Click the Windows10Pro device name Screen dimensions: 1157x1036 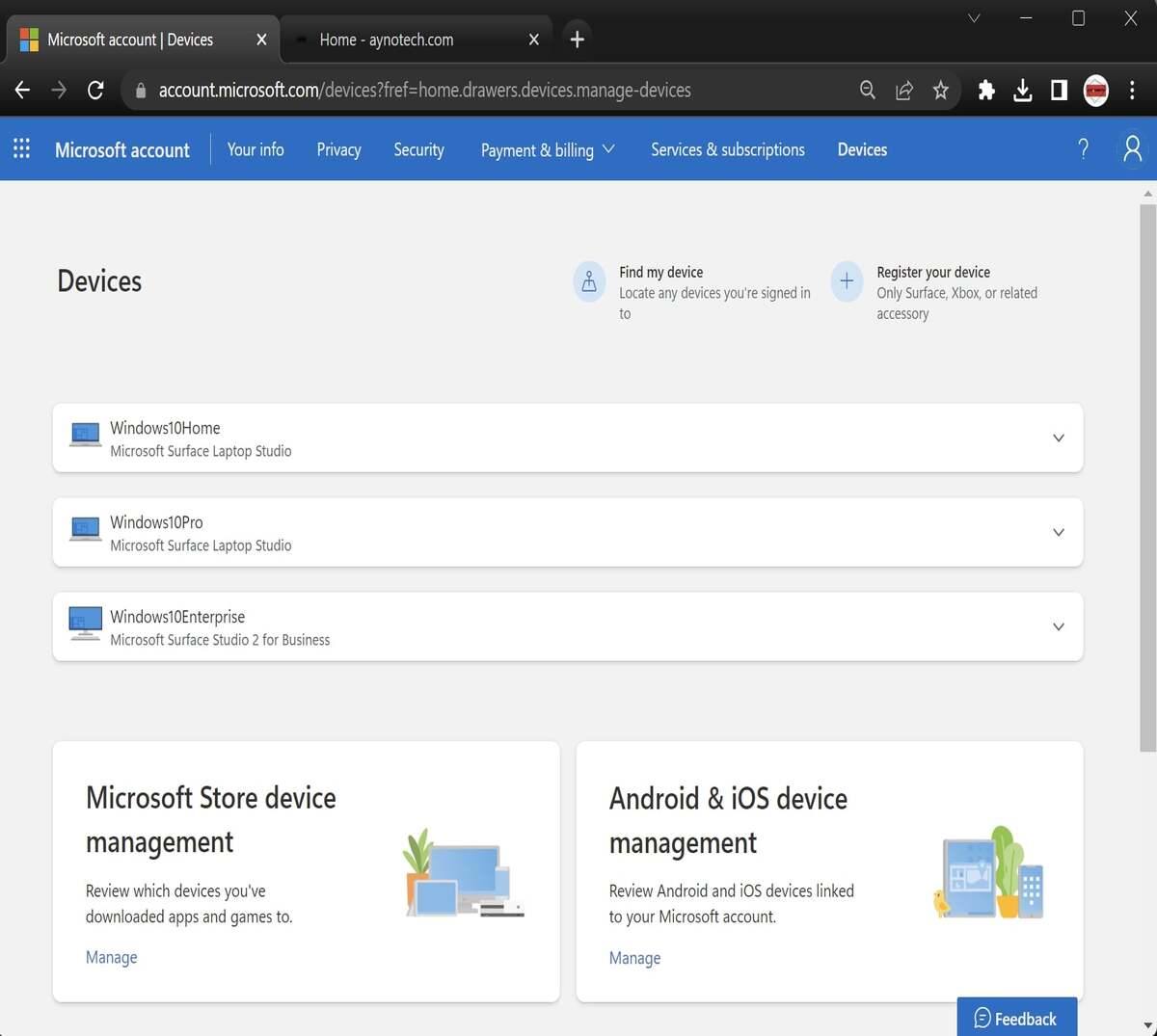pyautogui.click(x=156, y=522)
